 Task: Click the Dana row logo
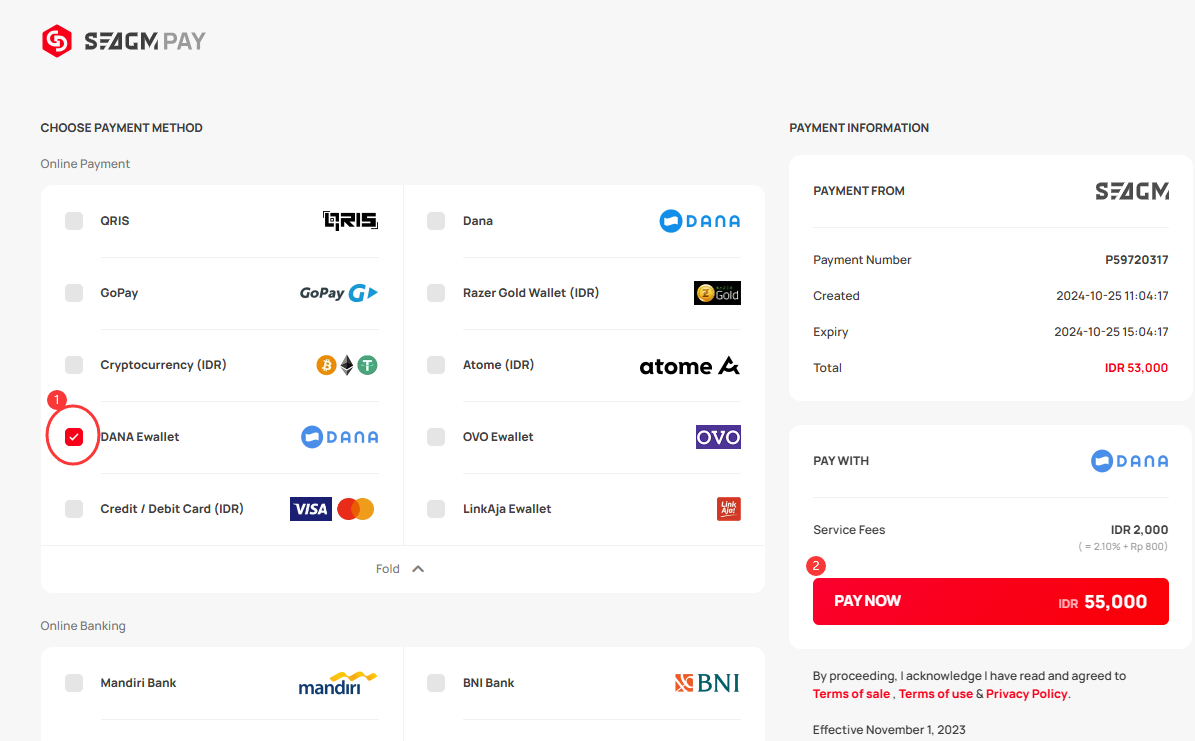[700, 221]
